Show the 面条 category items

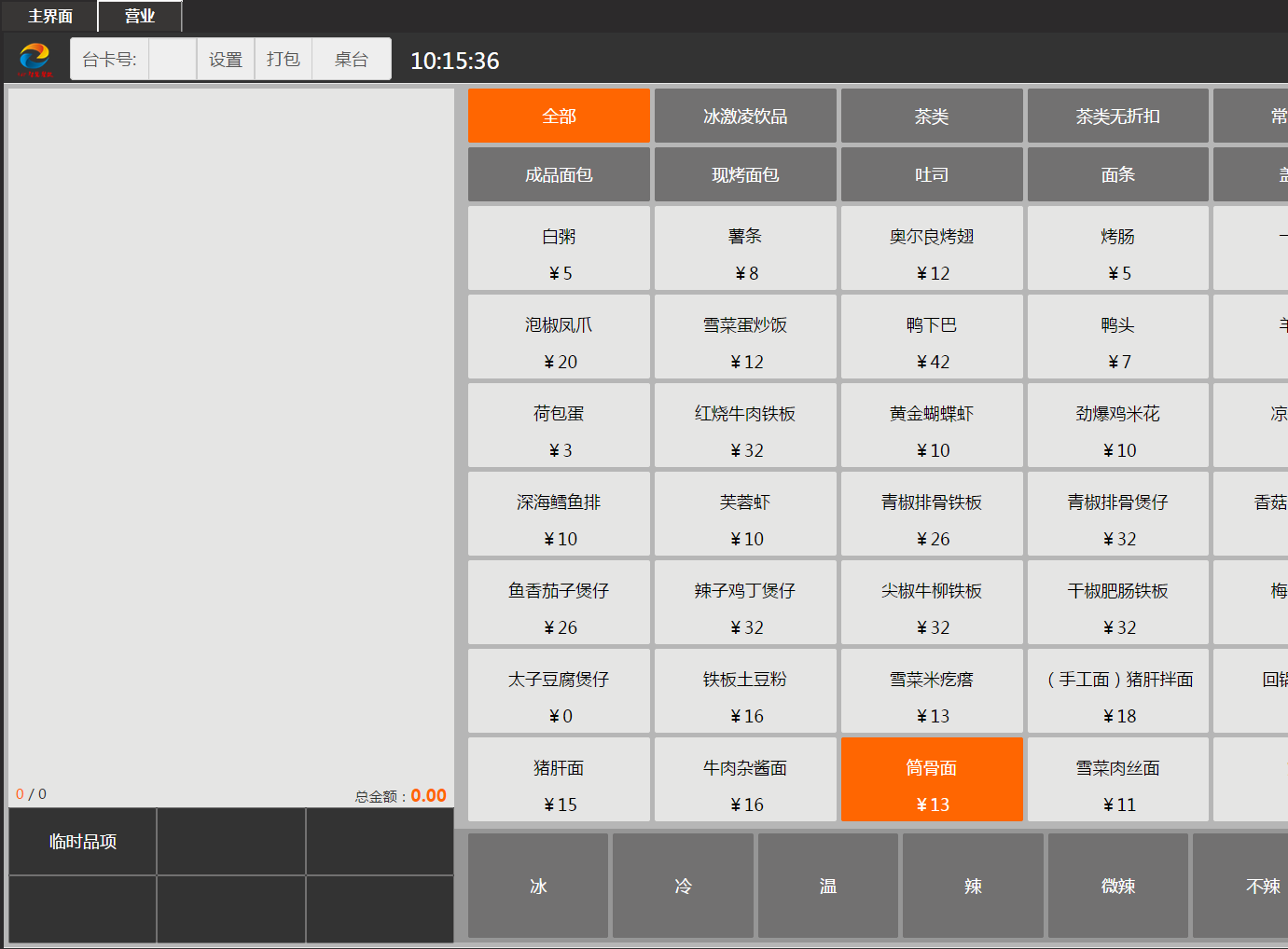tap(1117, 174)
